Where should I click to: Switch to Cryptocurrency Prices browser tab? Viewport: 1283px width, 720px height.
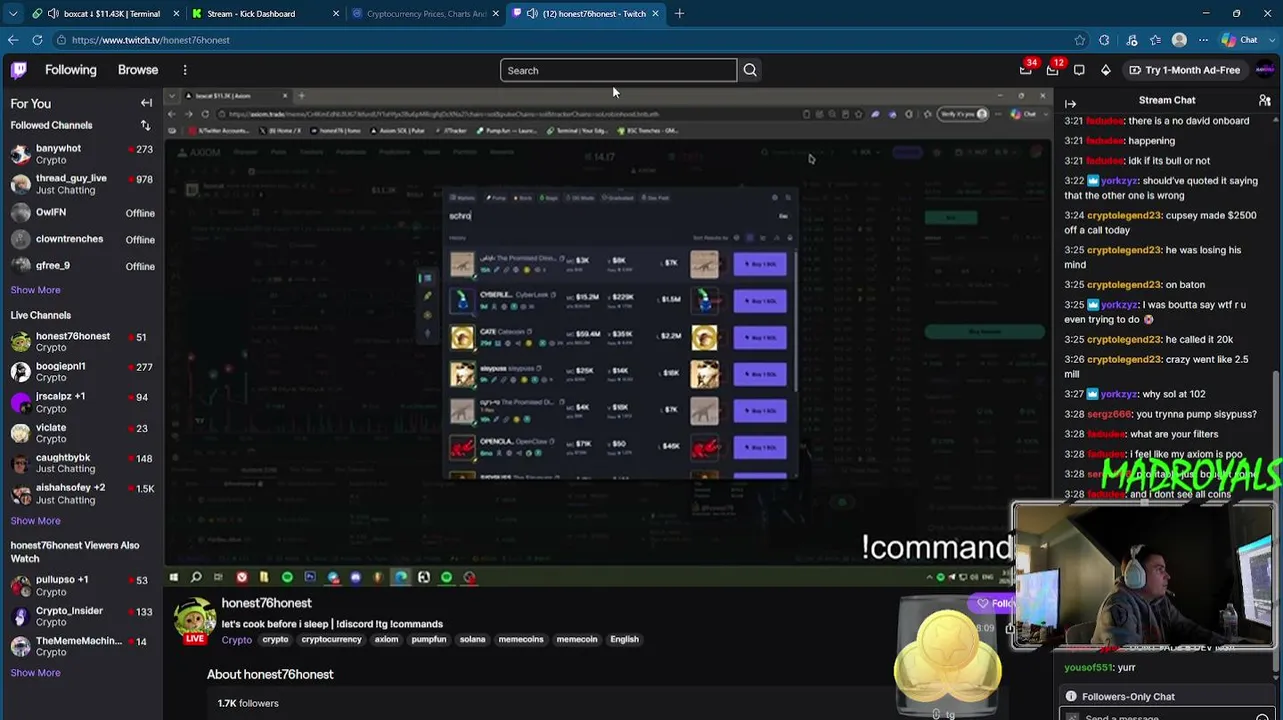tap(424, 14)
